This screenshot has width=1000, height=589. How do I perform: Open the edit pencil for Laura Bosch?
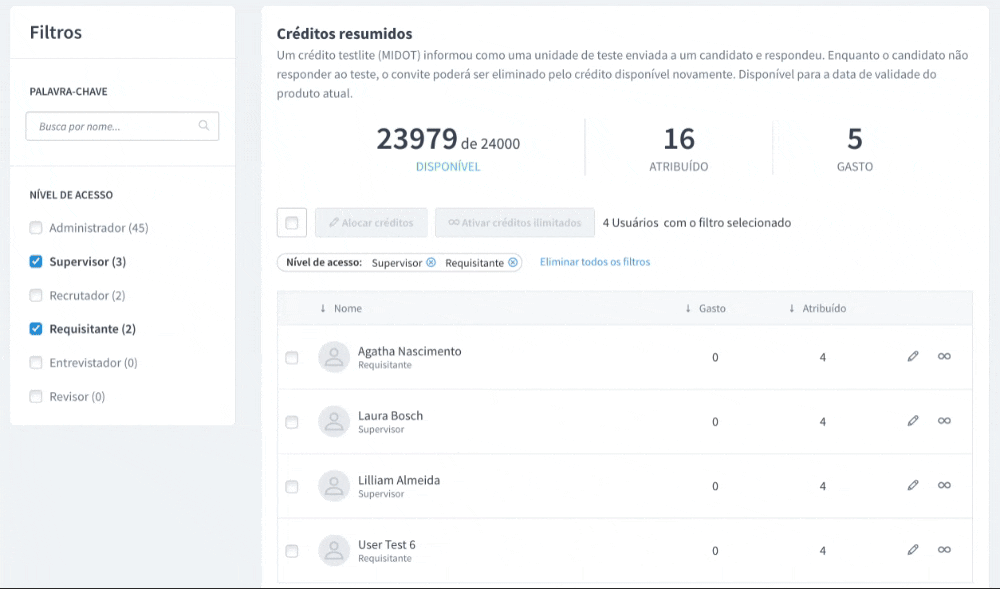[x=913, y=421]
